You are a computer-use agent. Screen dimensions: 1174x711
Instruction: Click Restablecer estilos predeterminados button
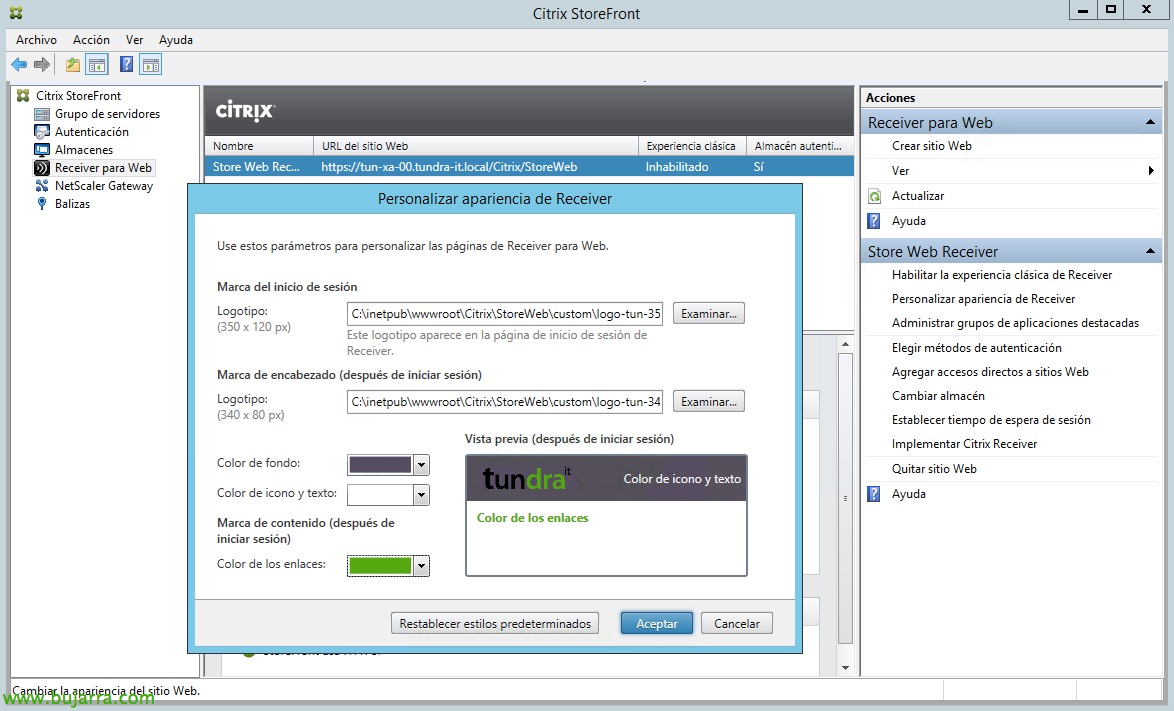pos(495,623)
